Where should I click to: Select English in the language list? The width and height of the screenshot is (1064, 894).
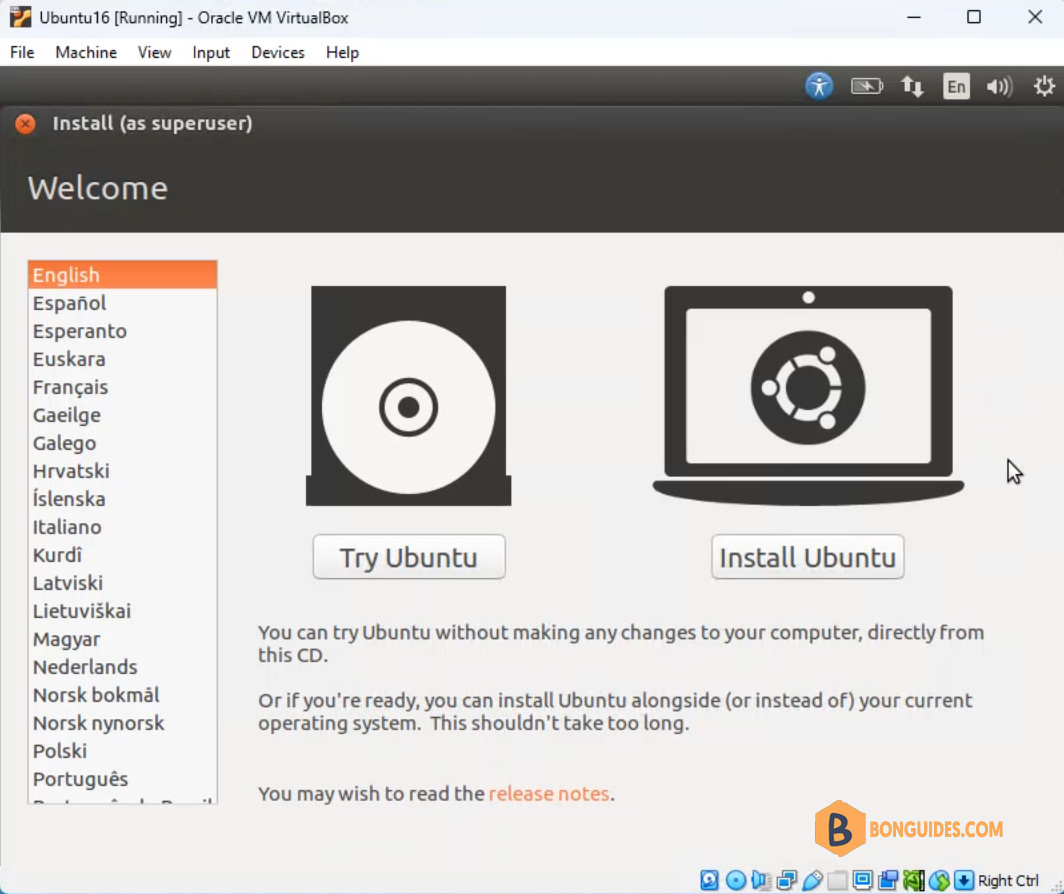(123, 275)
